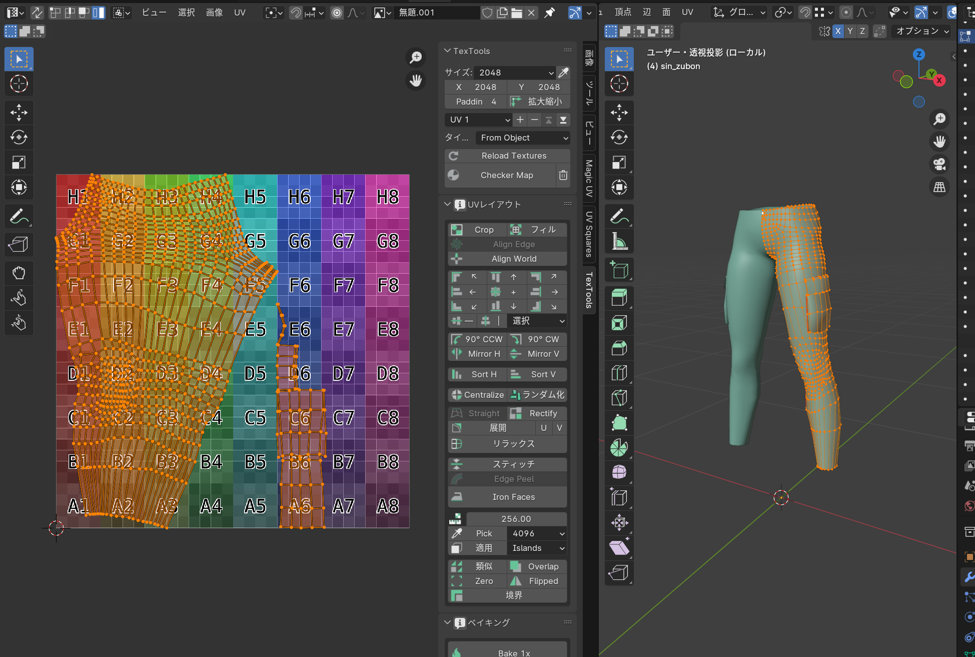This screenshot has height=657, width=975.
Task: Toggle camera view in 3D viewport
Action: [940, 164]
